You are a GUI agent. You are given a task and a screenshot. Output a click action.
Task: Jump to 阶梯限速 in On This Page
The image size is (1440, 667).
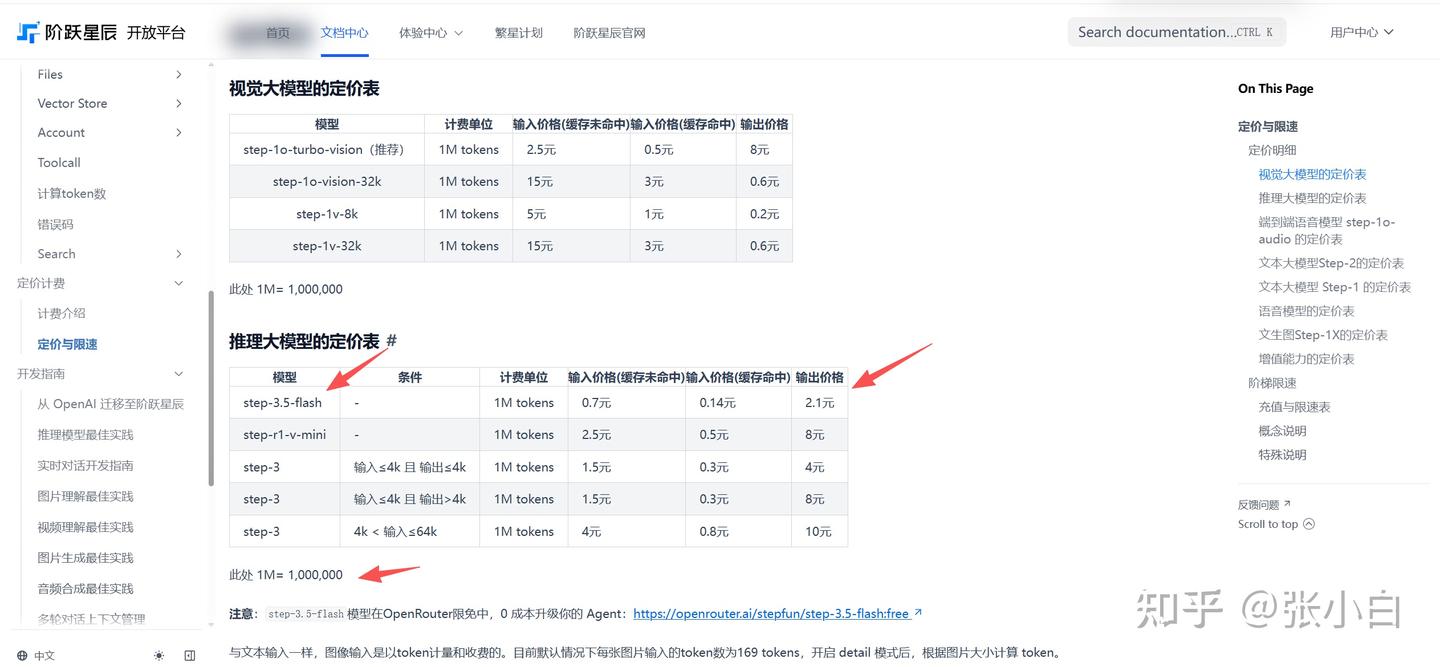point(1272,383)
